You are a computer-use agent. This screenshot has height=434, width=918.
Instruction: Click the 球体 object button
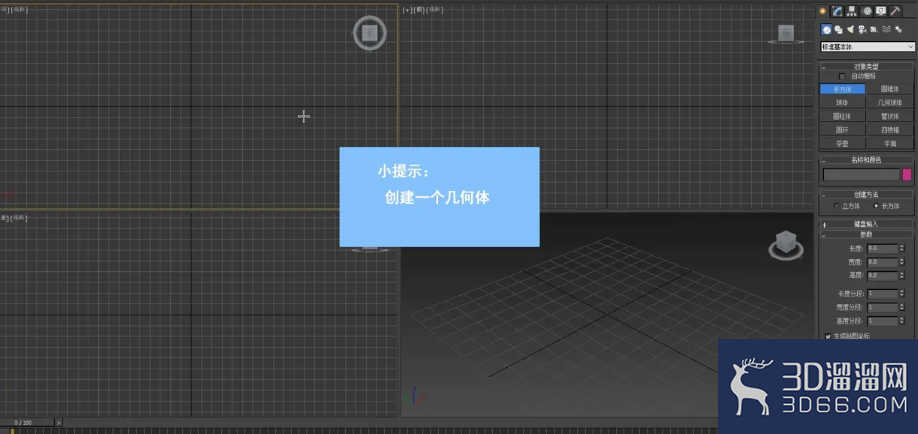(x=842, y=102)
